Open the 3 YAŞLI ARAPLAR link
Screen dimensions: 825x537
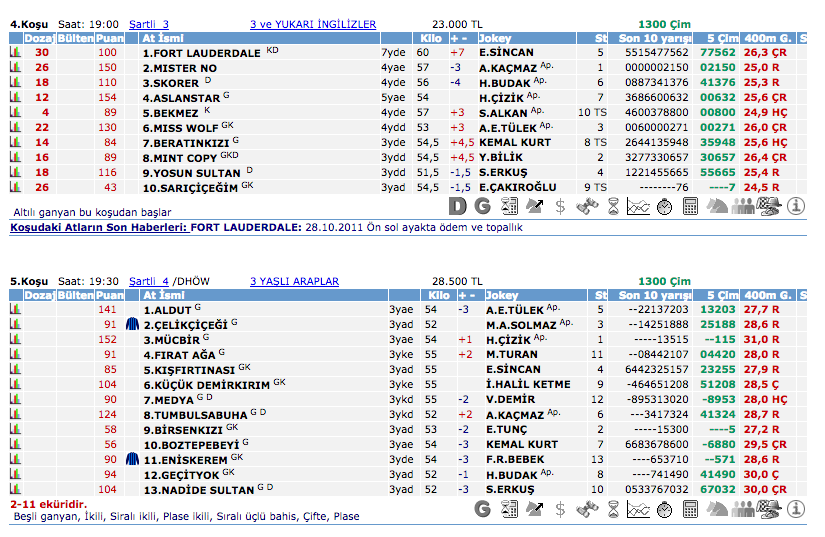click(x=294, y=282)
